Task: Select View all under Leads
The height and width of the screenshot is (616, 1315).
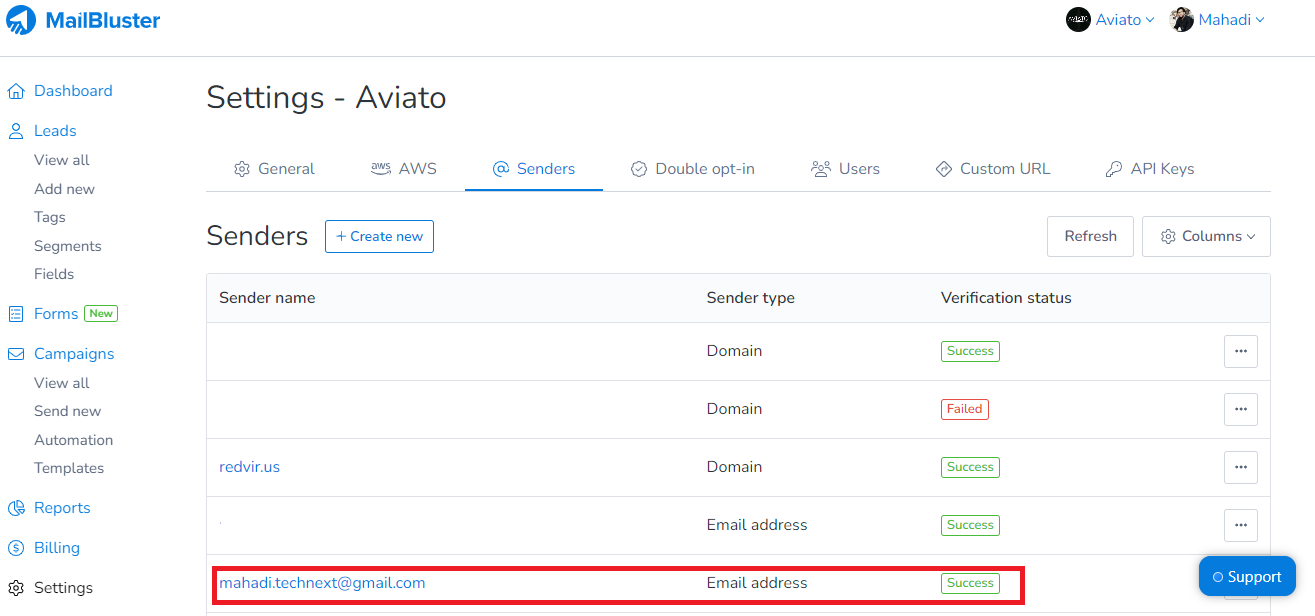Action: point(62,160)
